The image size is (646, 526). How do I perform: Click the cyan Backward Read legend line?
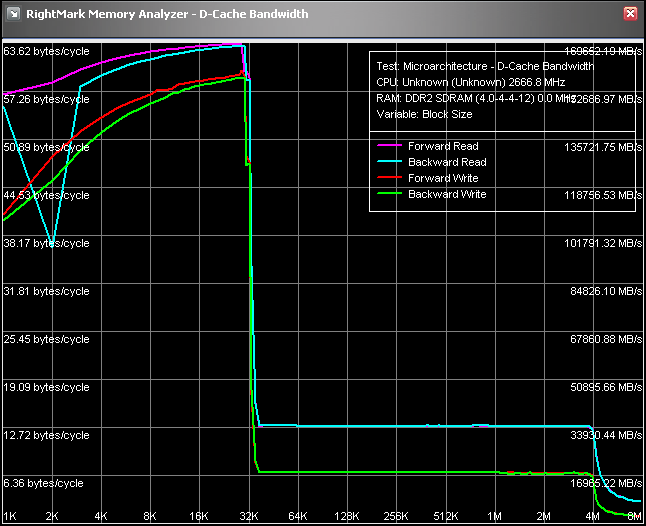pyautogui.click(x=389, y=161)
